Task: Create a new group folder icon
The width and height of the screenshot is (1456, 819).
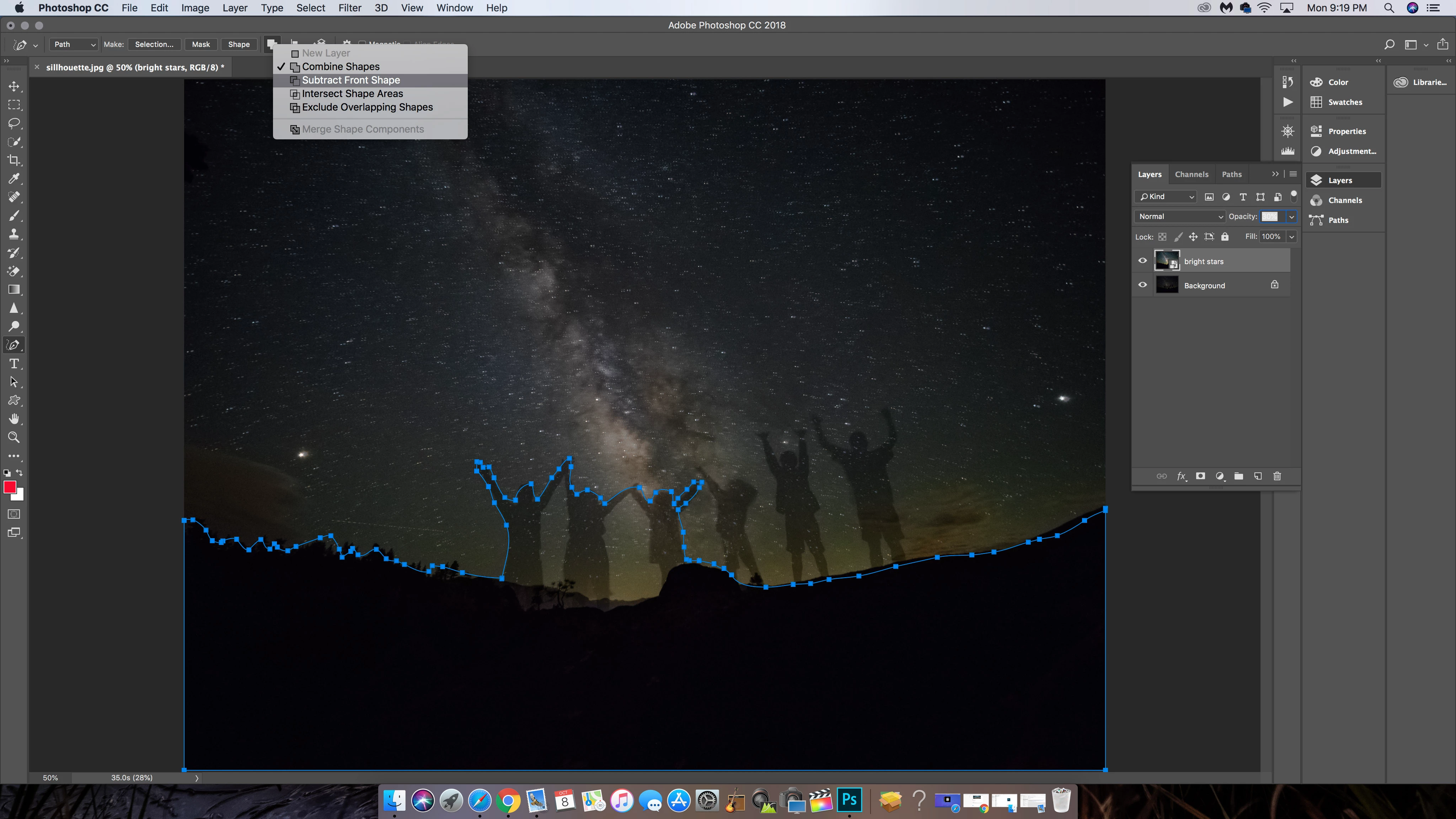Action: [1238, 476]
